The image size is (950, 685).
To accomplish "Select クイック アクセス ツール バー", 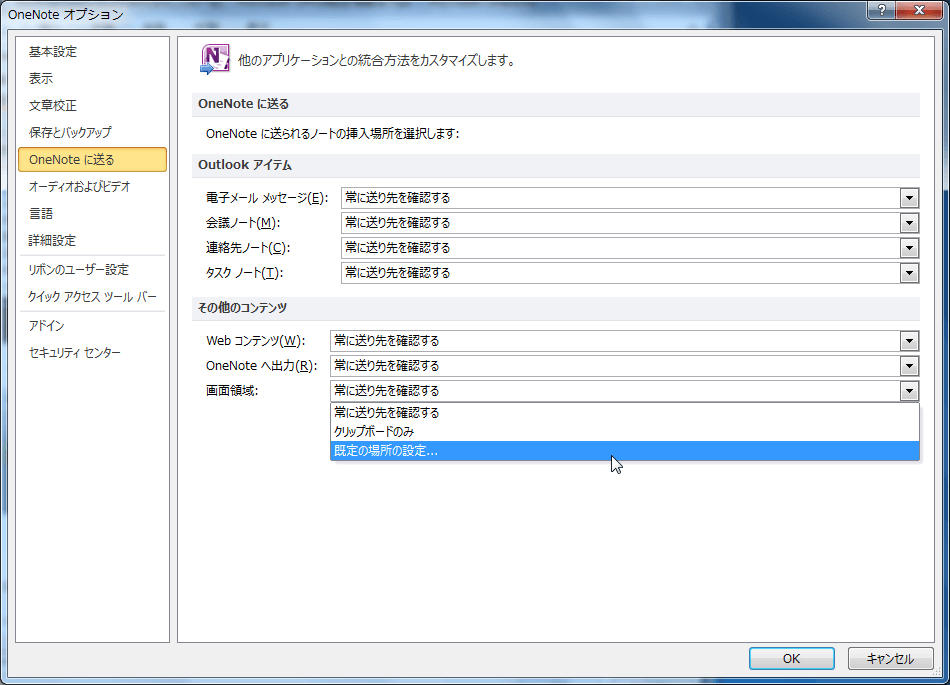I will pos(92,297).
